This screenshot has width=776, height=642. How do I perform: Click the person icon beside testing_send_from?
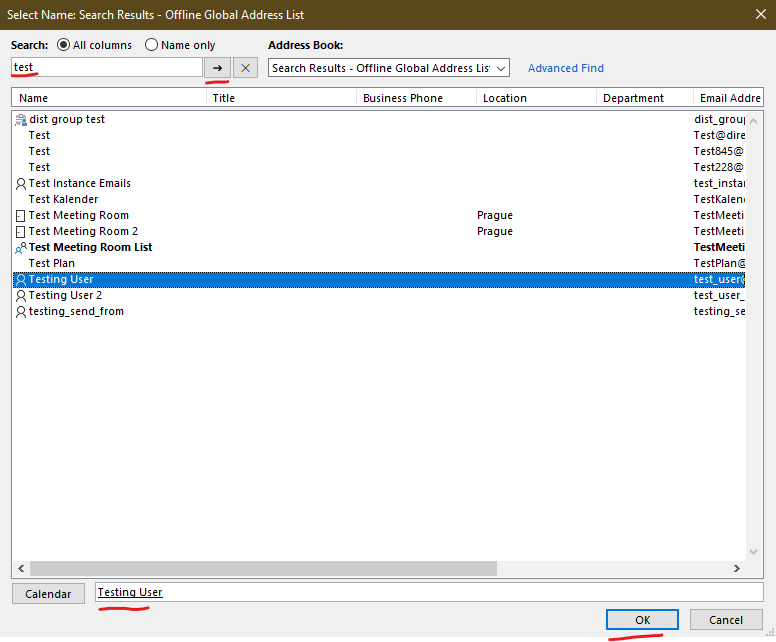click(21, 312)
